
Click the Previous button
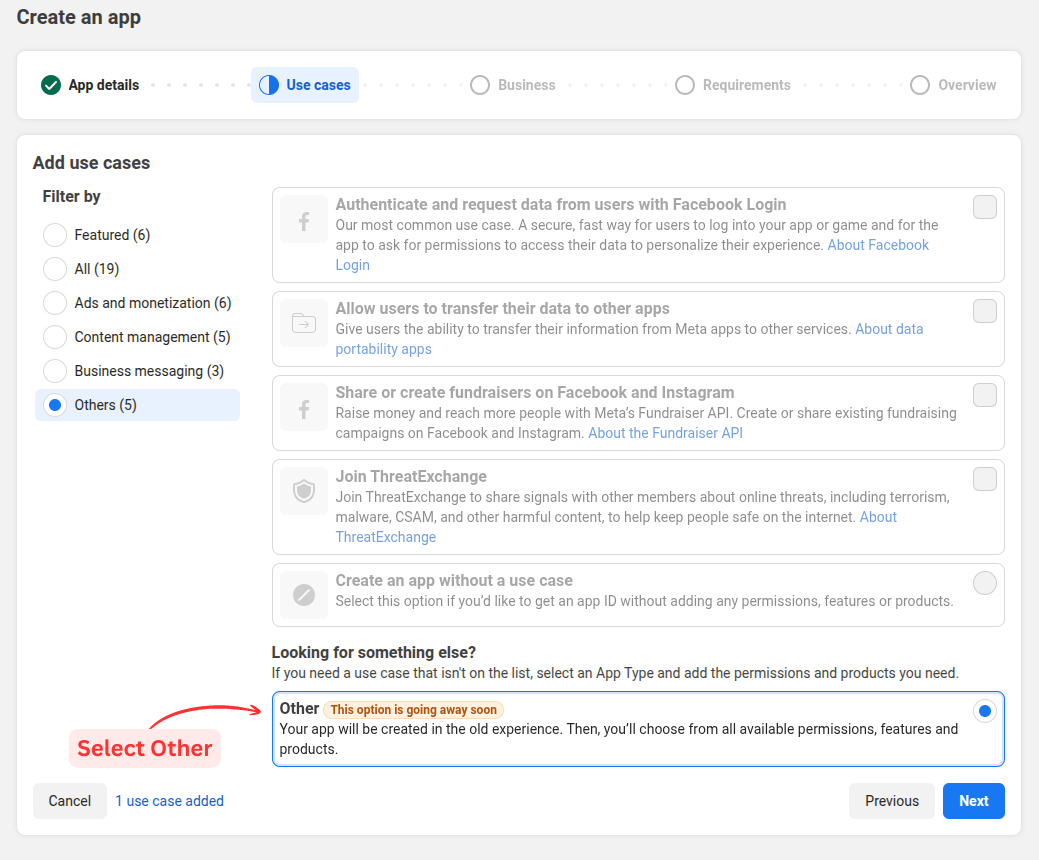(x=892, y=801)
